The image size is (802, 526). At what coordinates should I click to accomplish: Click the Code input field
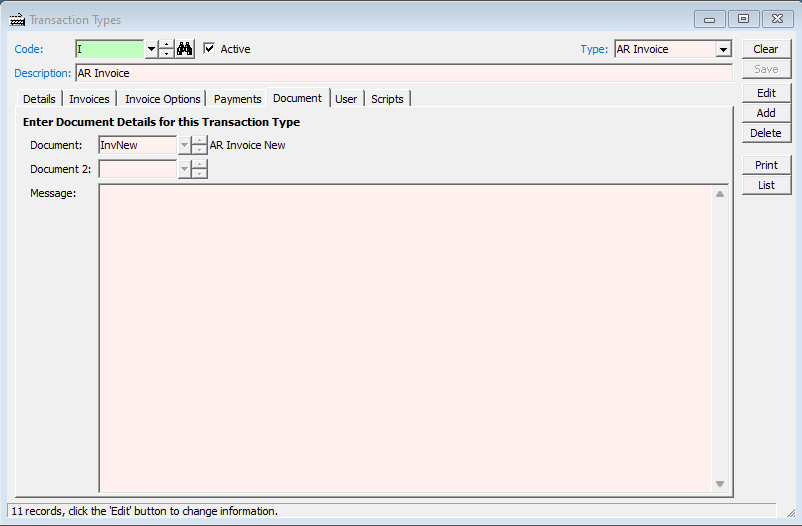coord(109,49)
